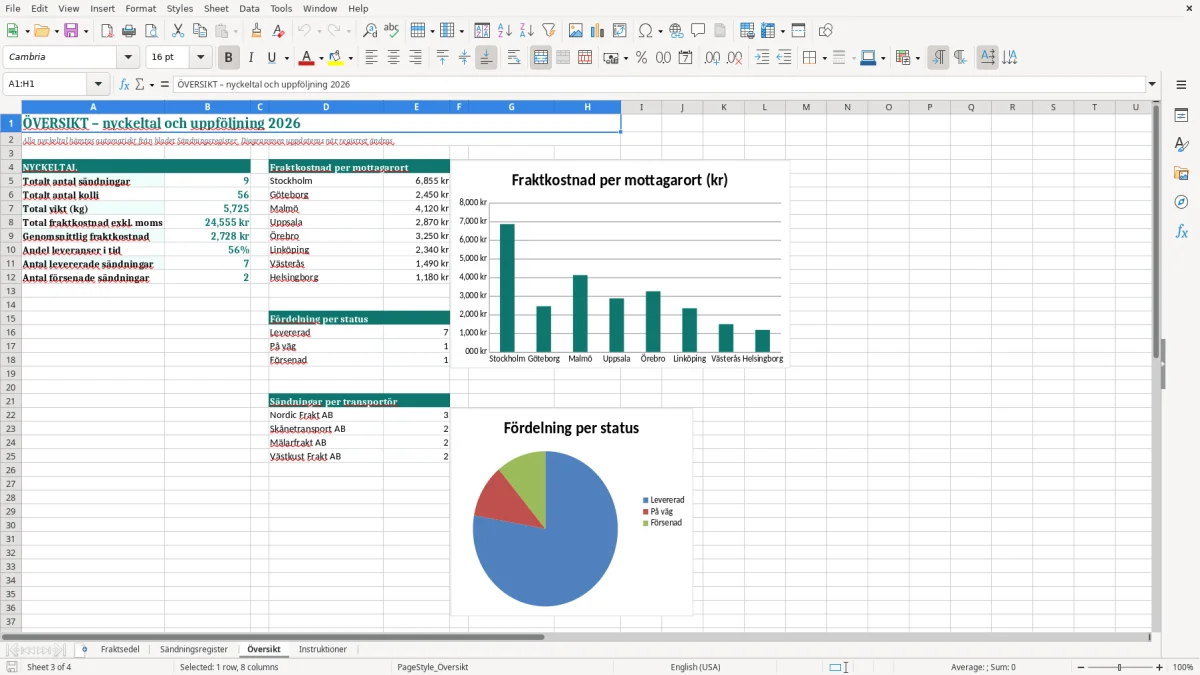Open Find and Replace icon
The width and height of the screenshot is (1200, 675).
pos(370,31)
